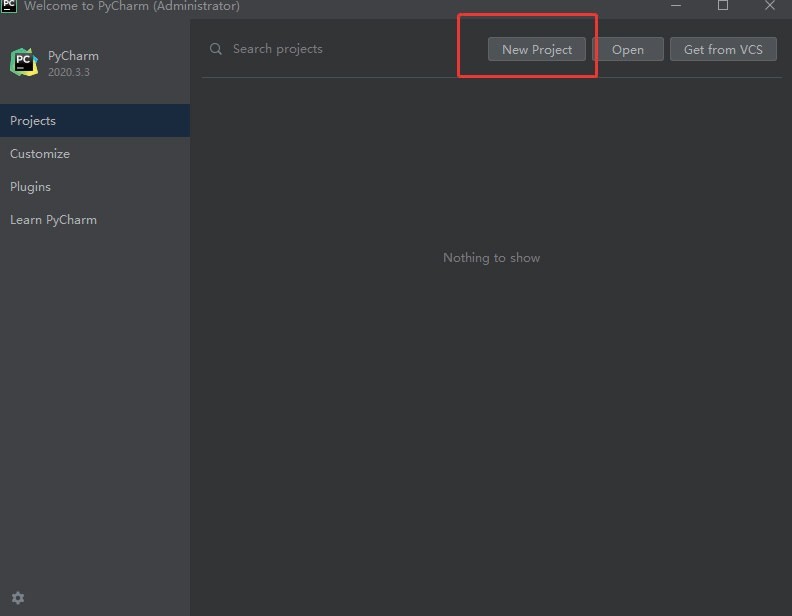792x616 pixels.
Task: Open the settings gear options menu
Action: 18,598
